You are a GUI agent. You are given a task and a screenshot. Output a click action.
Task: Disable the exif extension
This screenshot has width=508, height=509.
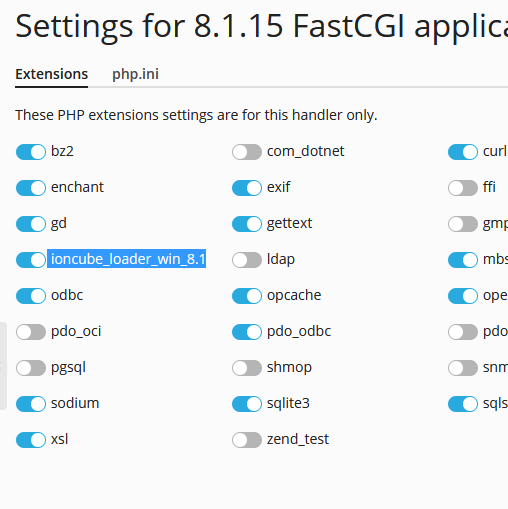(x=247, y=188)
